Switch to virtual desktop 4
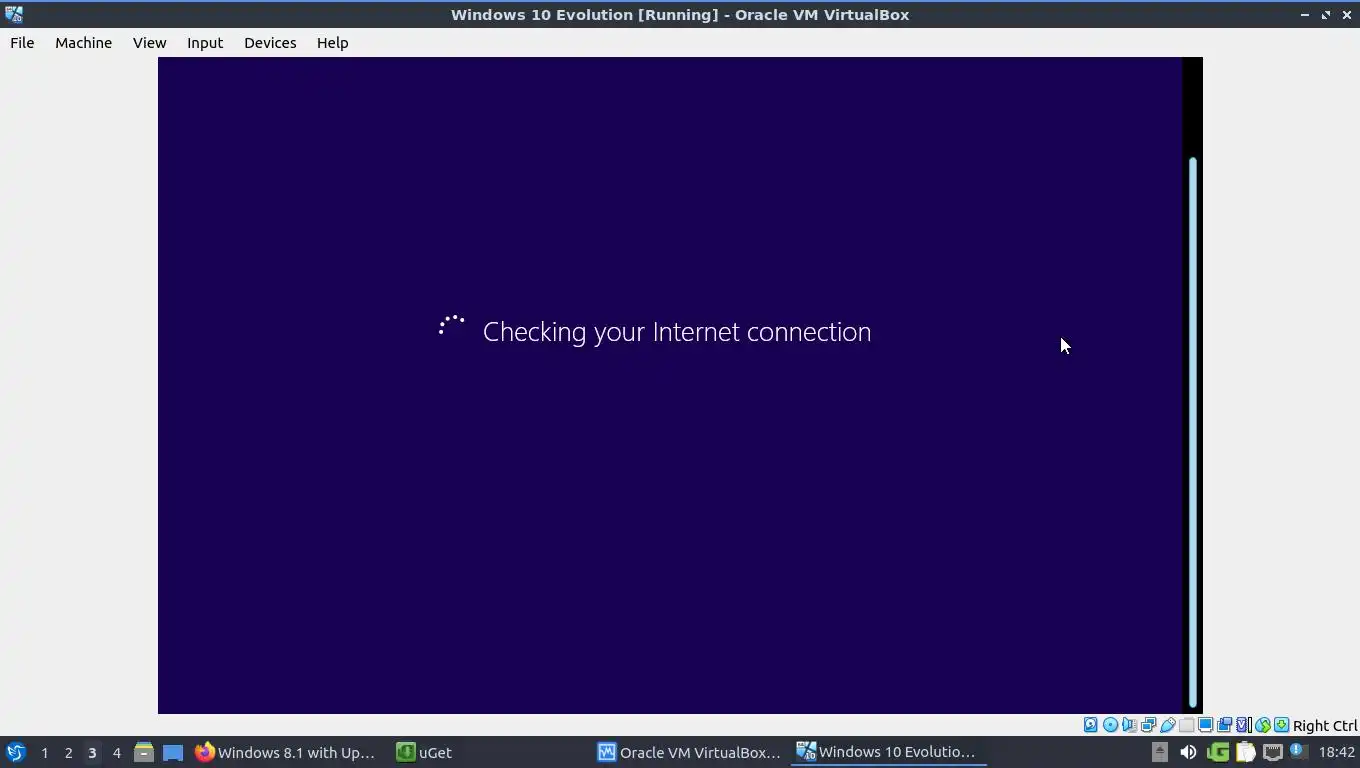The width and height of the screenshot is (1360, 768). coord(116,752)
